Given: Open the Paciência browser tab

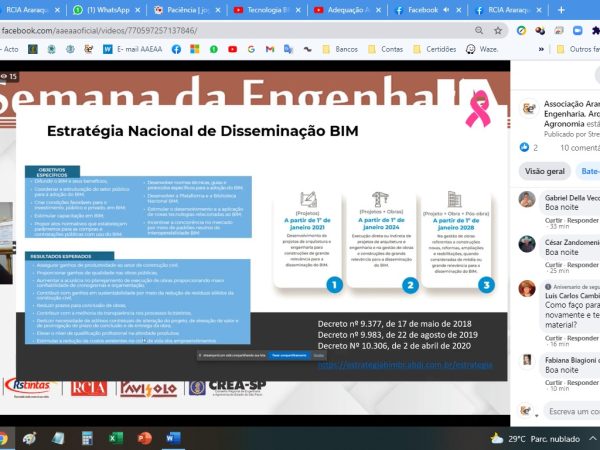Looking at the screenshot, I should pyautogui.click(x=182, y=10).
